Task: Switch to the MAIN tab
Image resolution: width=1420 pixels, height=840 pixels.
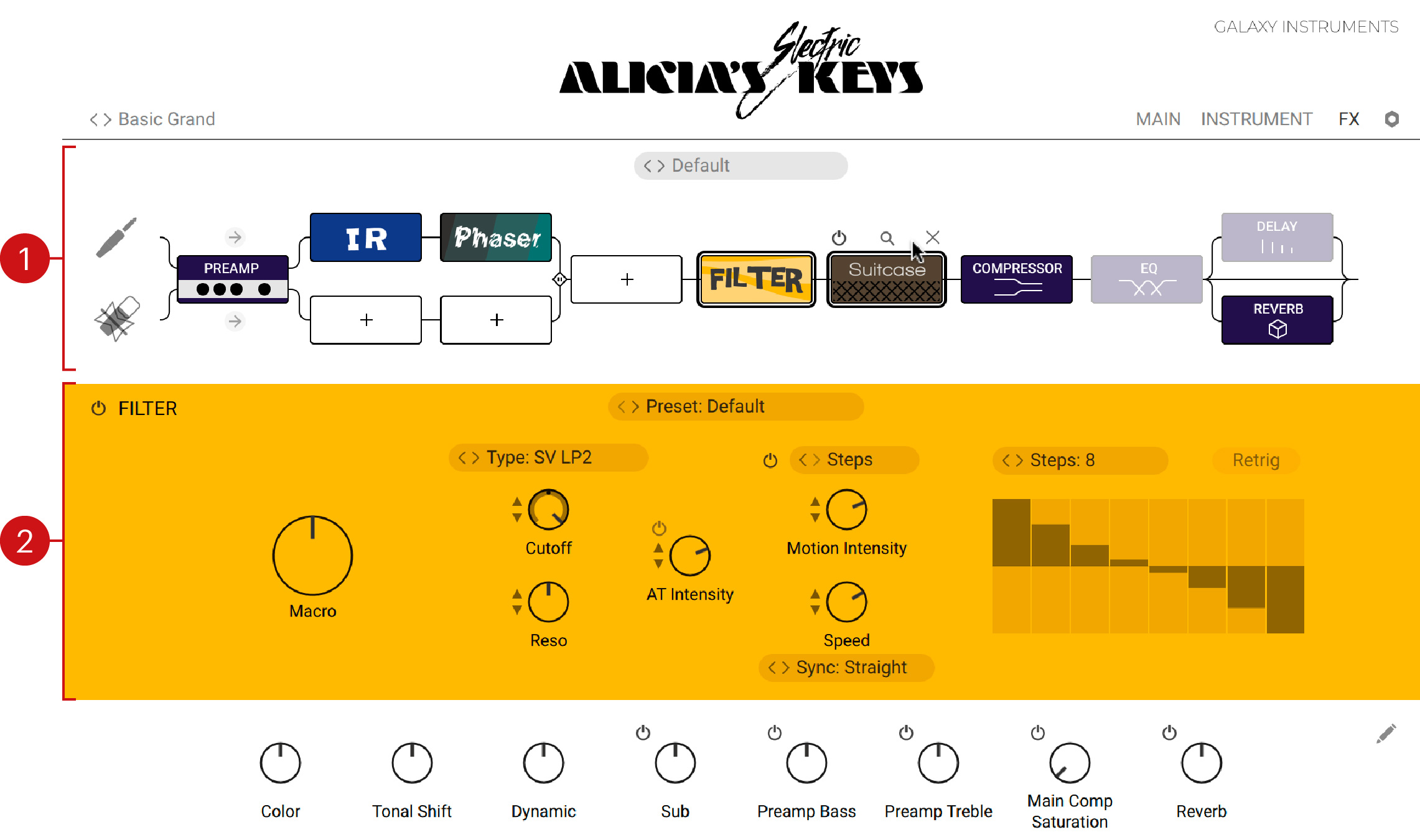Action: coord(1160,119)
